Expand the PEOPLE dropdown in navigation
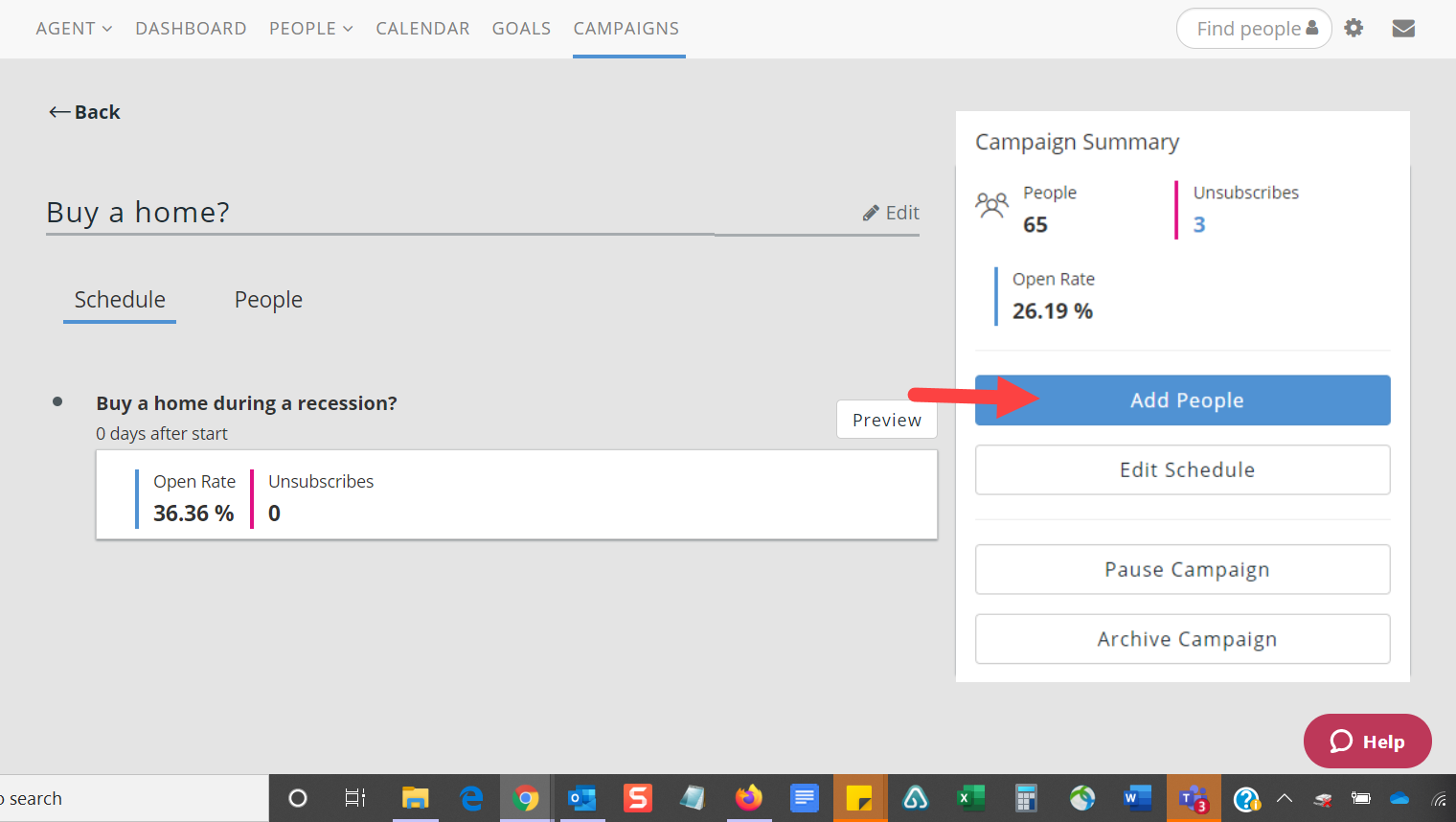 click(x=310, y=29)
